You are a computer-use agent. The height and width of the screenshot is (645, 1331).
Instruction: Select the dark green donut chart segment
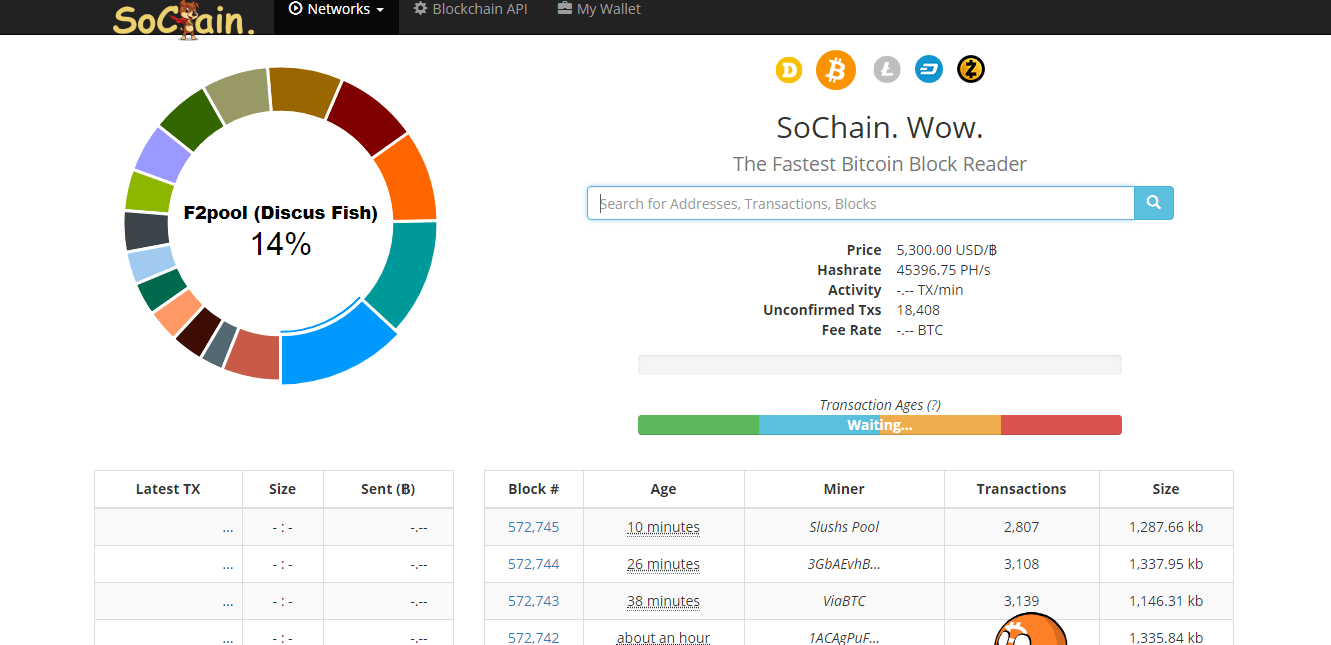190,120
